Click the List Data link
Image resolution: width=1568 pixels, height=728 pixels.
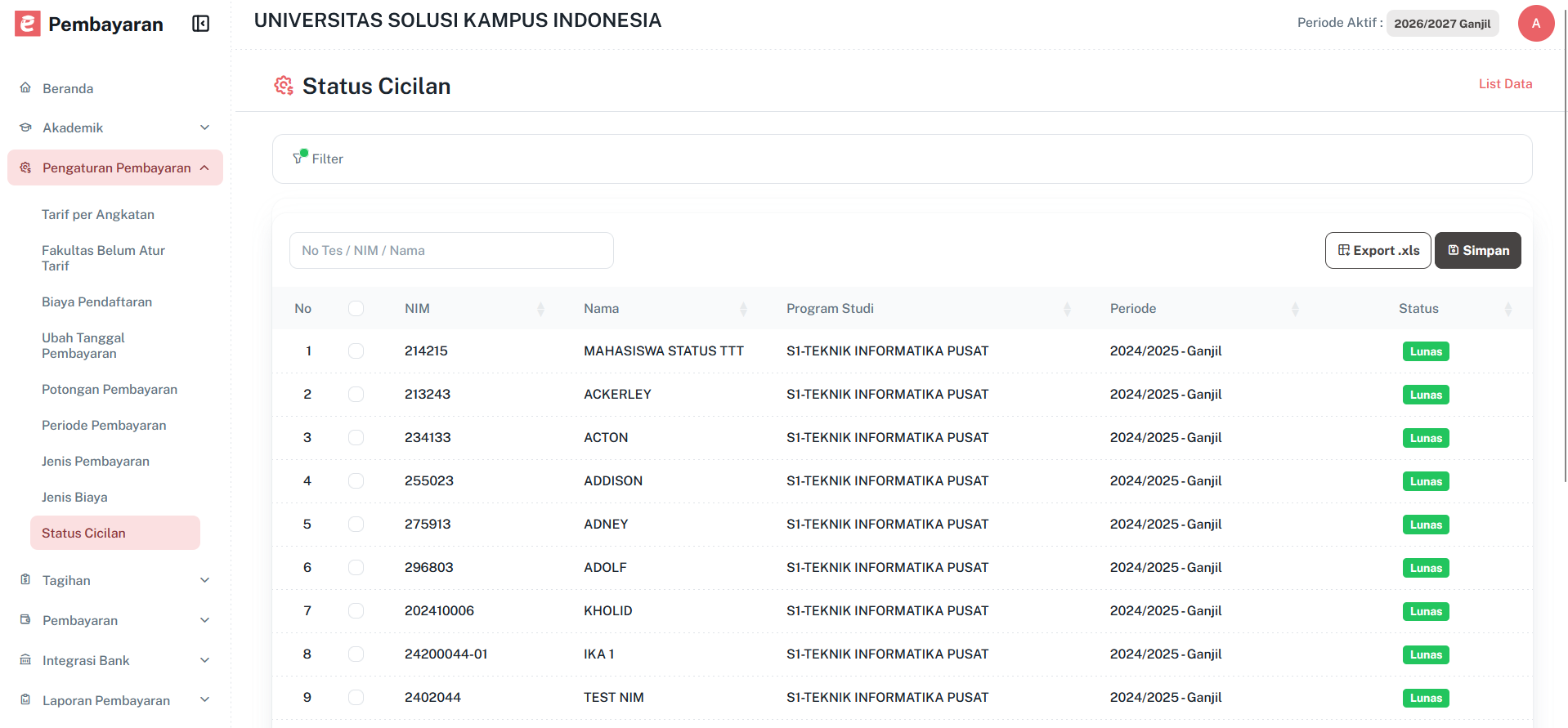[1505, 84]
